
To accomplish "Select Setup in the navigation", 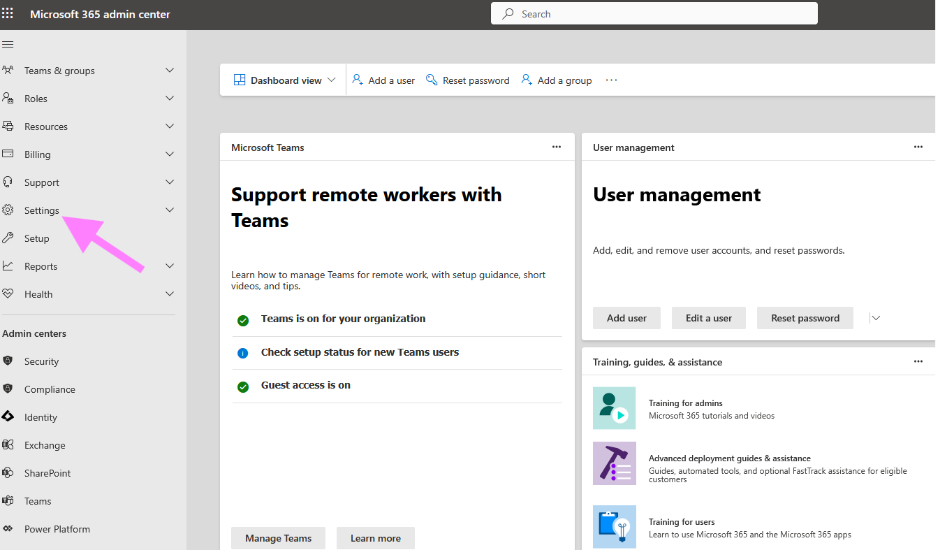I will click(x=37, y=238).
